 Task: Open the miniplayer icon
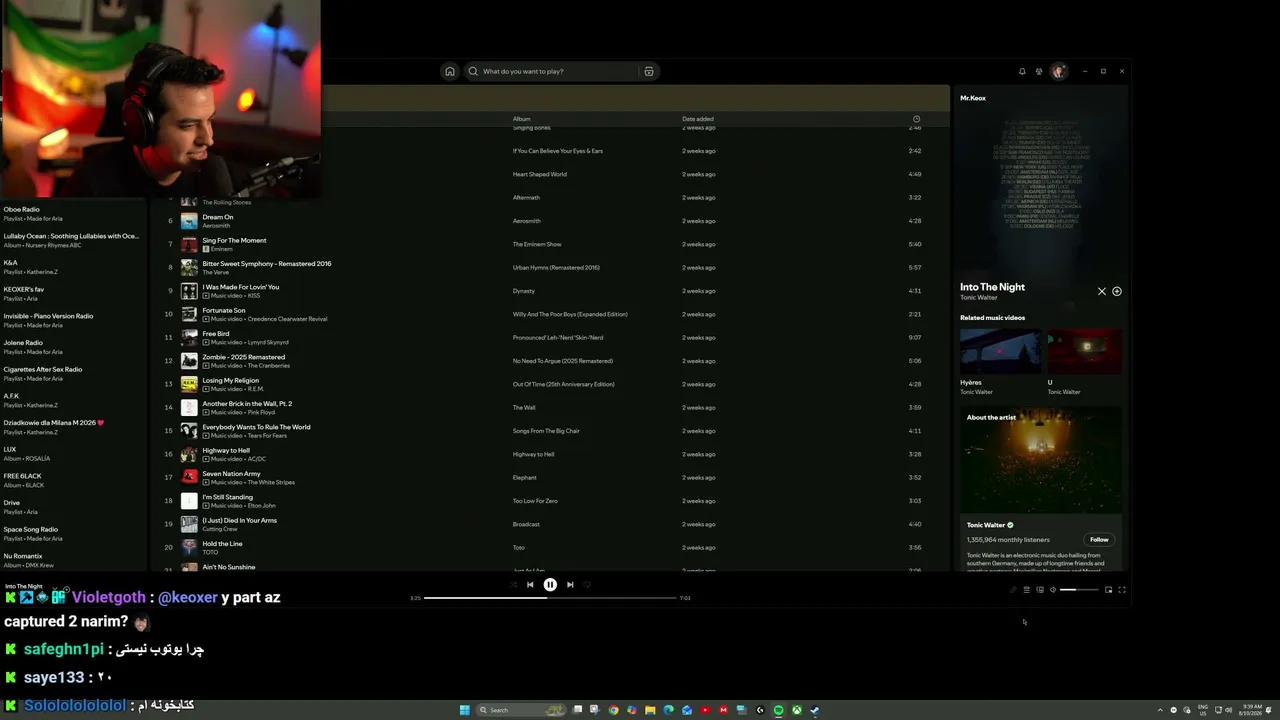click(1108, 590)
